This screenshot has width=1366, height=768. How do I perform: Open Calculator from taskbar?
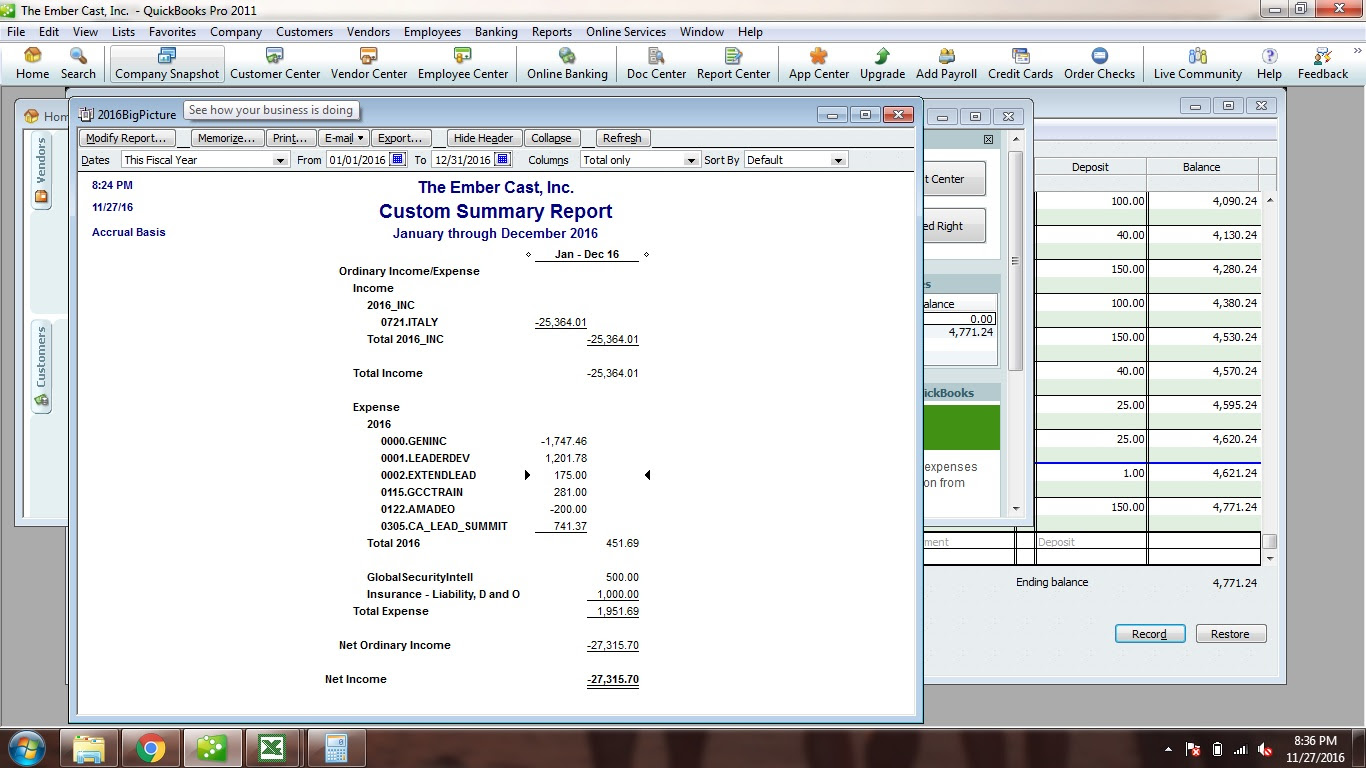click(336, 747)
